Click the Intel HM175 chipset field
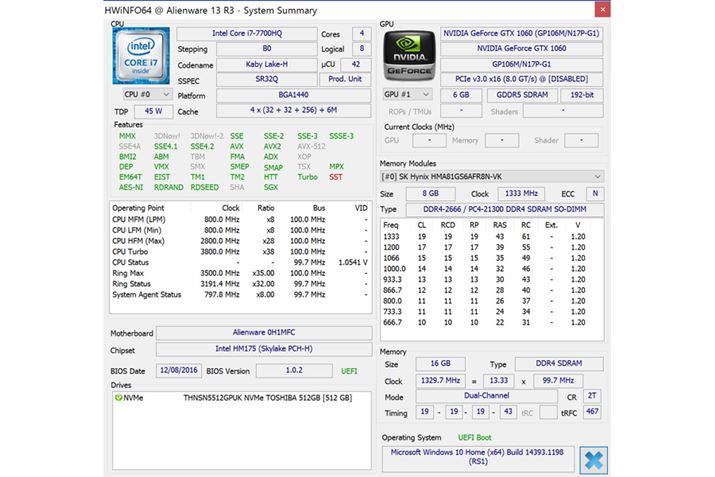This screenshot has height=477, width=715. coord(264,350)
